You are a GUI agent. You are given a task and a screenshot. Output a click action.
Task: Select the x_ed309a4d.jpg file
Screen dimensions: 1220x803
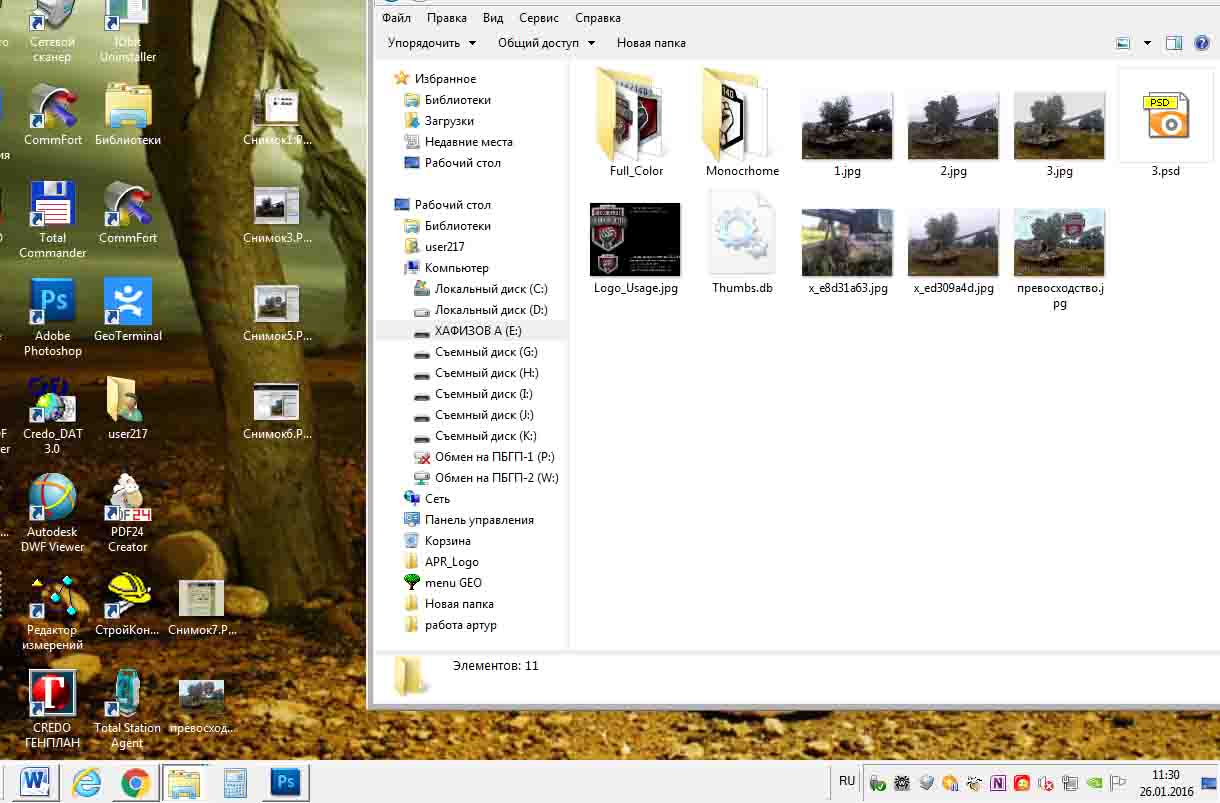coord(953,251)
